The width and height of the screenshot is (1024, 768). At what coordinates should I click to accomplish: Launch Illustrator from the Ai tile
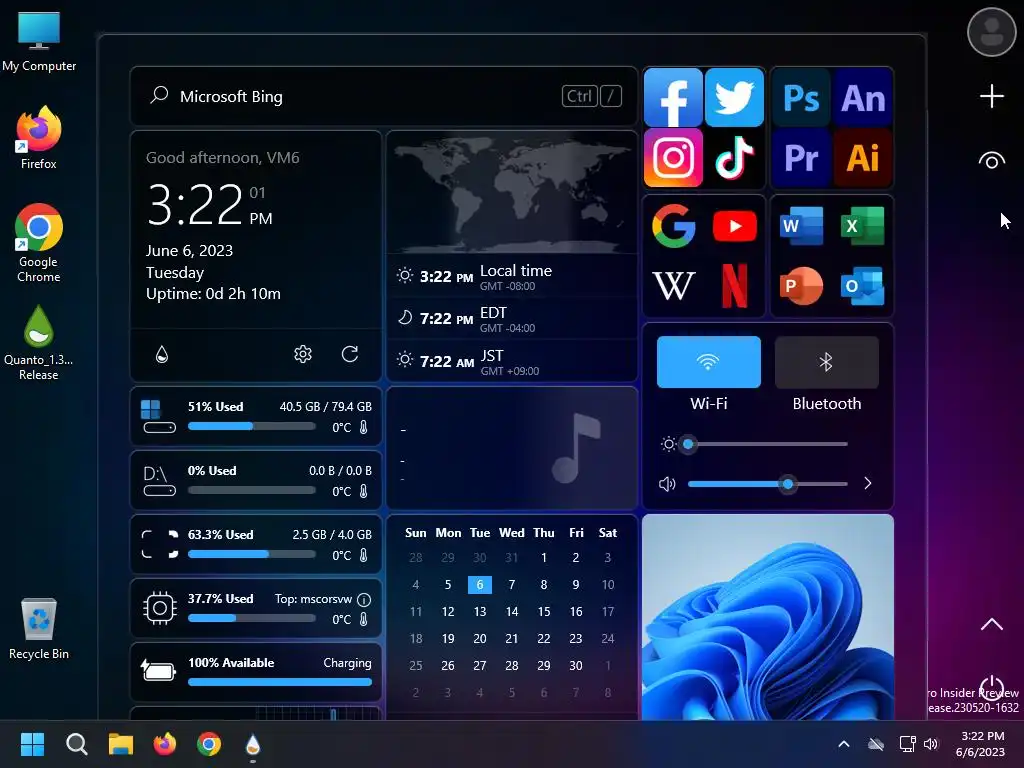tap(863, 157)
